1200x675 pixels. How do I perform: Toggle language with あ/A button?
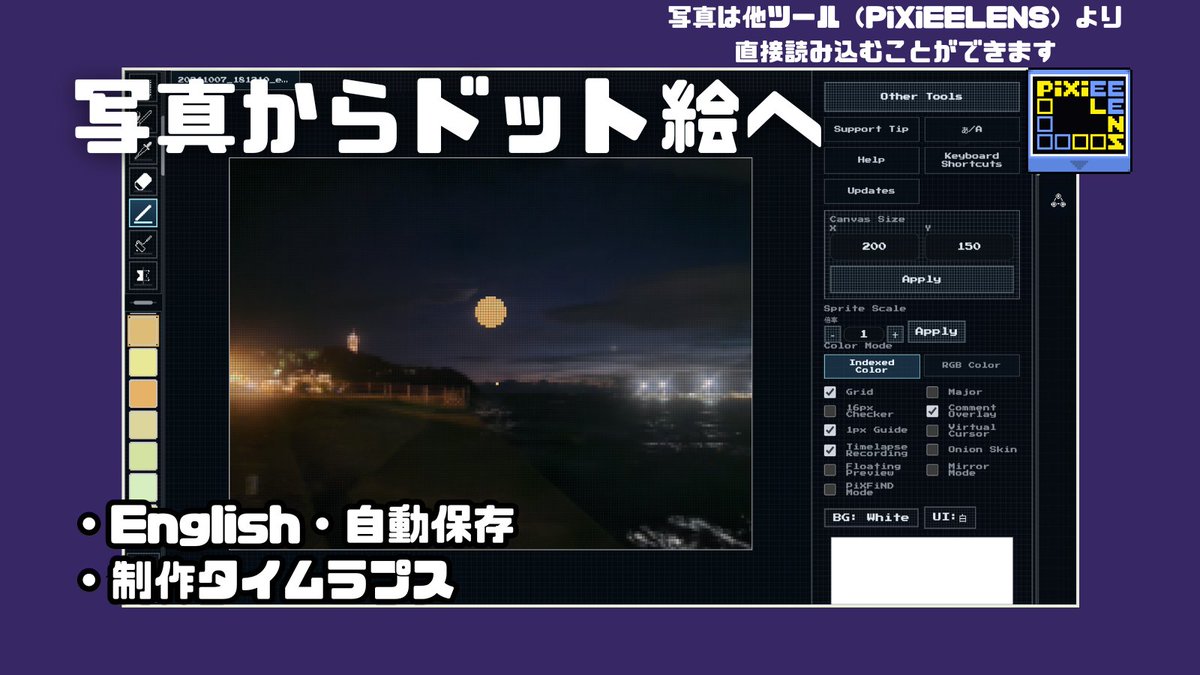972,129
